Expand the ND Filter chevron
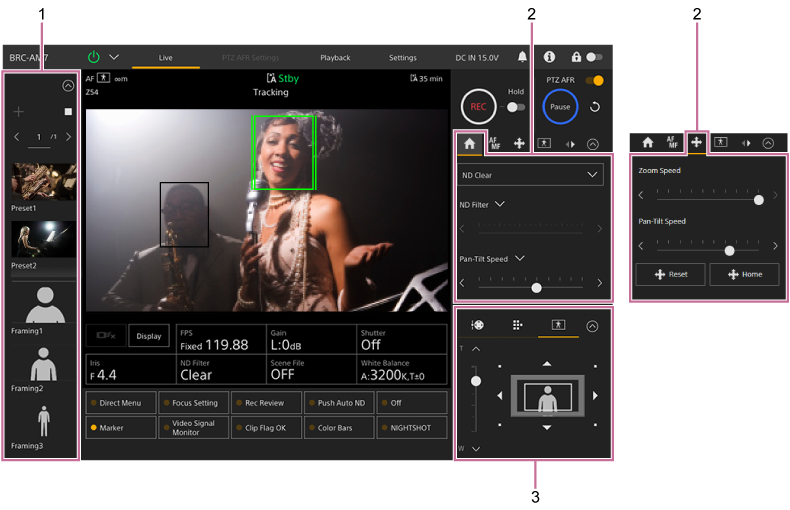Image resolution: width=790 pixels, height=510 pixels. [499, 204]
